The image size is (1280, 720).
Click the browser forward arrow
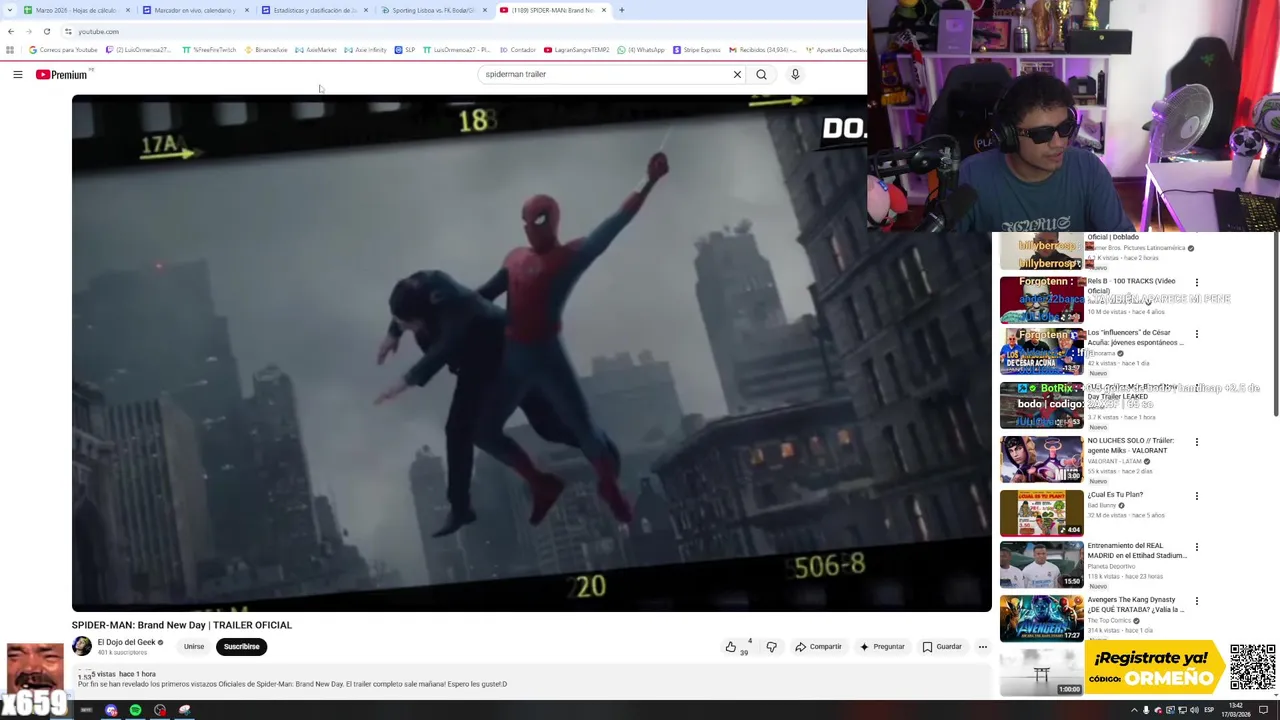point(28,31)
